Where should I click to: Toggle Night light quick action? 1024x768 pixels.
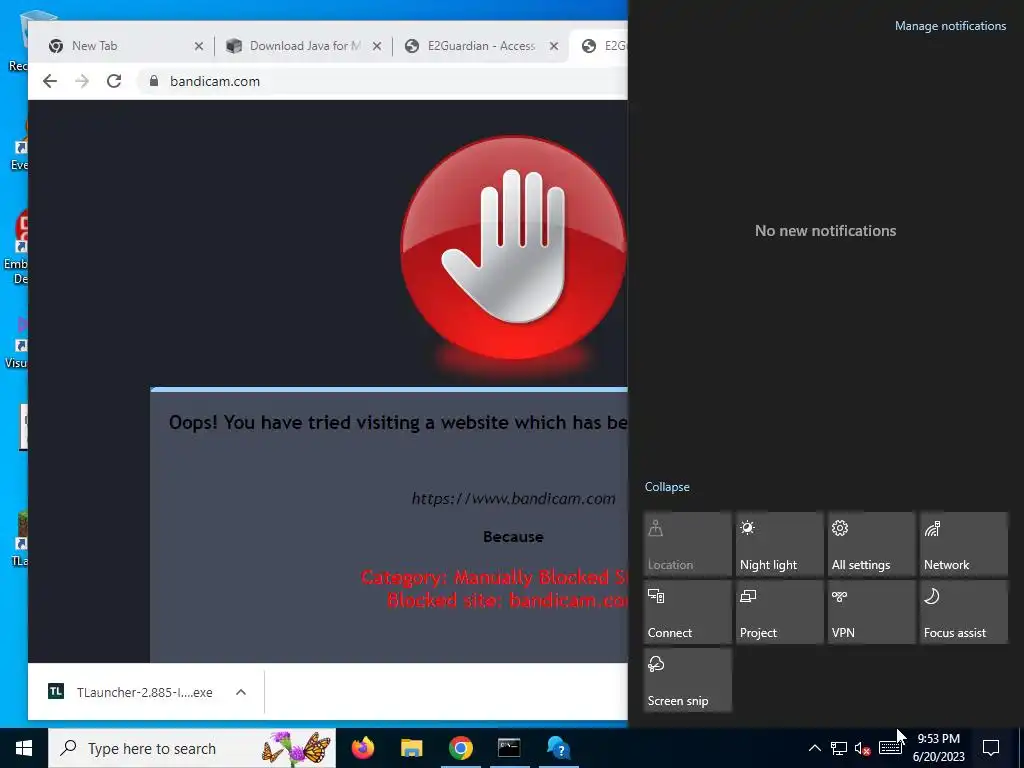[x=780, y=544]
